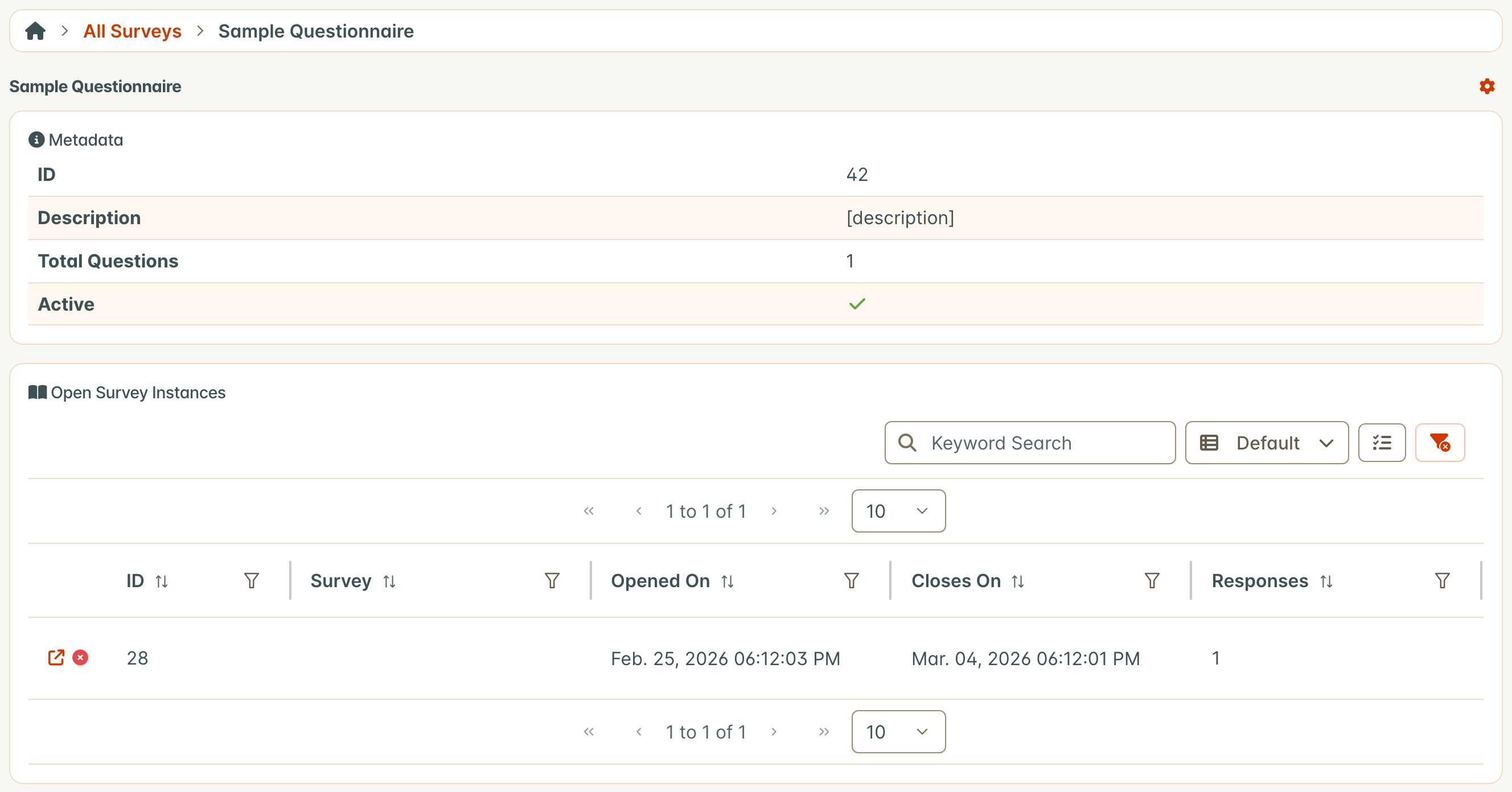Go to previous page in bottom paginator
This screenshot has height=792, width=1512.
pyautogui.click(x=639, y=731)
